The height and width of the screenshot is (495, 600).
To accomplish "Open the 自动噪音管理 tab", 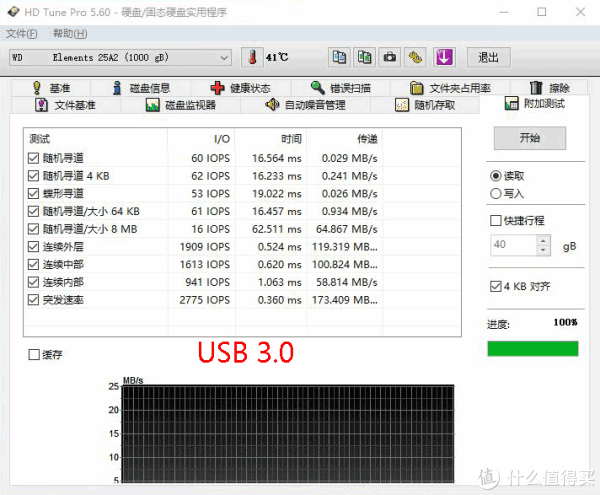I will pos(305,105).
